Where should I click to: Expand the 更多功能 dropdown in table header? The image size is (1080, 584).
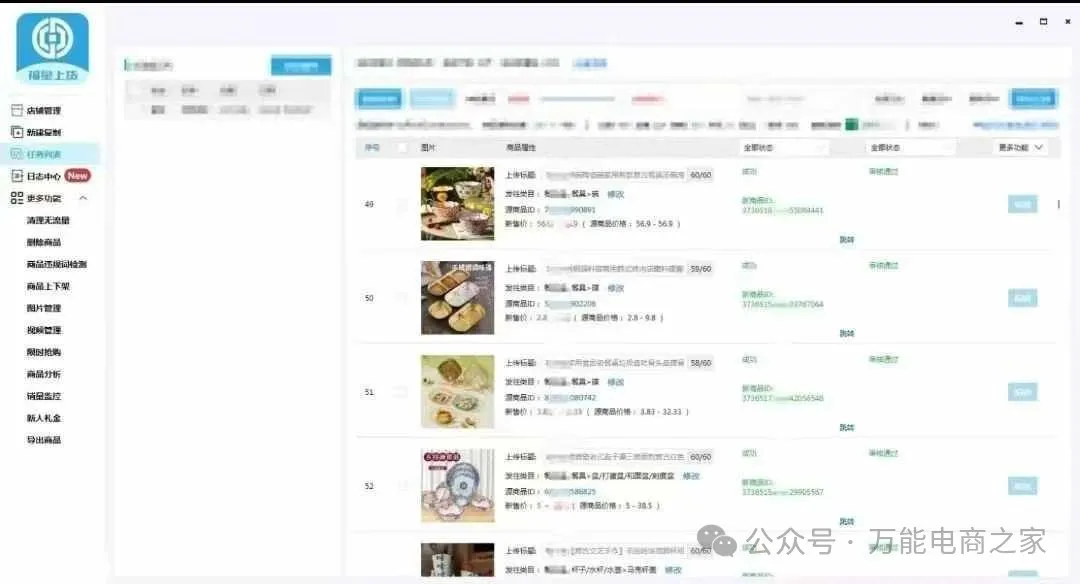click(x=1021, y=148)
